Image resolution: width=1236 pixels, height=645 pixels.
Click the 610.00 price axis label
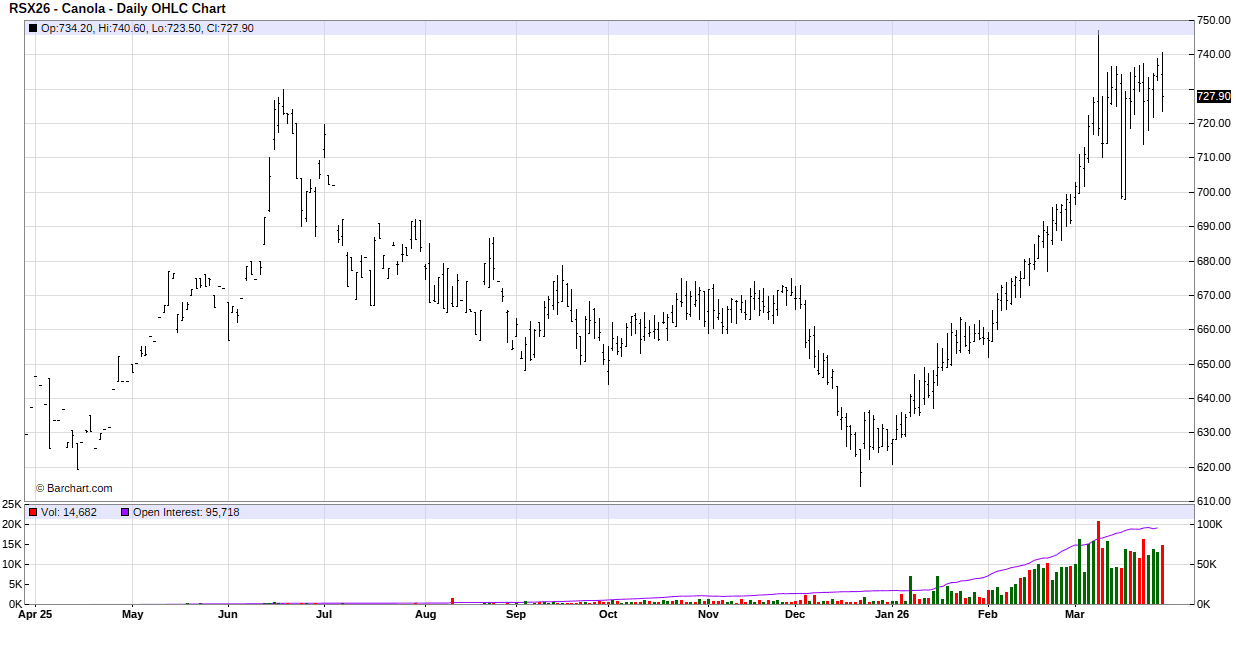pos(1213,501)
